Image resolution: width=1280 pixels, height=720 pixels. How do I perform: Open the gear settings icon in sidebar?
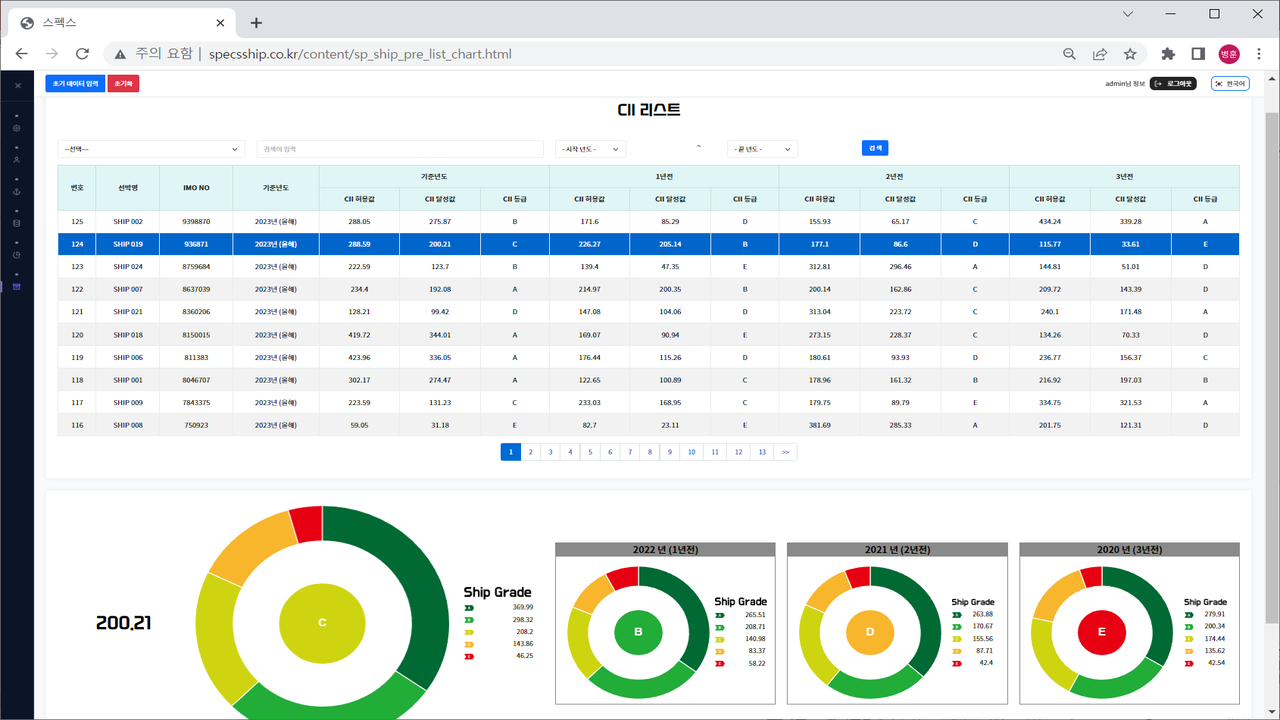17,128
